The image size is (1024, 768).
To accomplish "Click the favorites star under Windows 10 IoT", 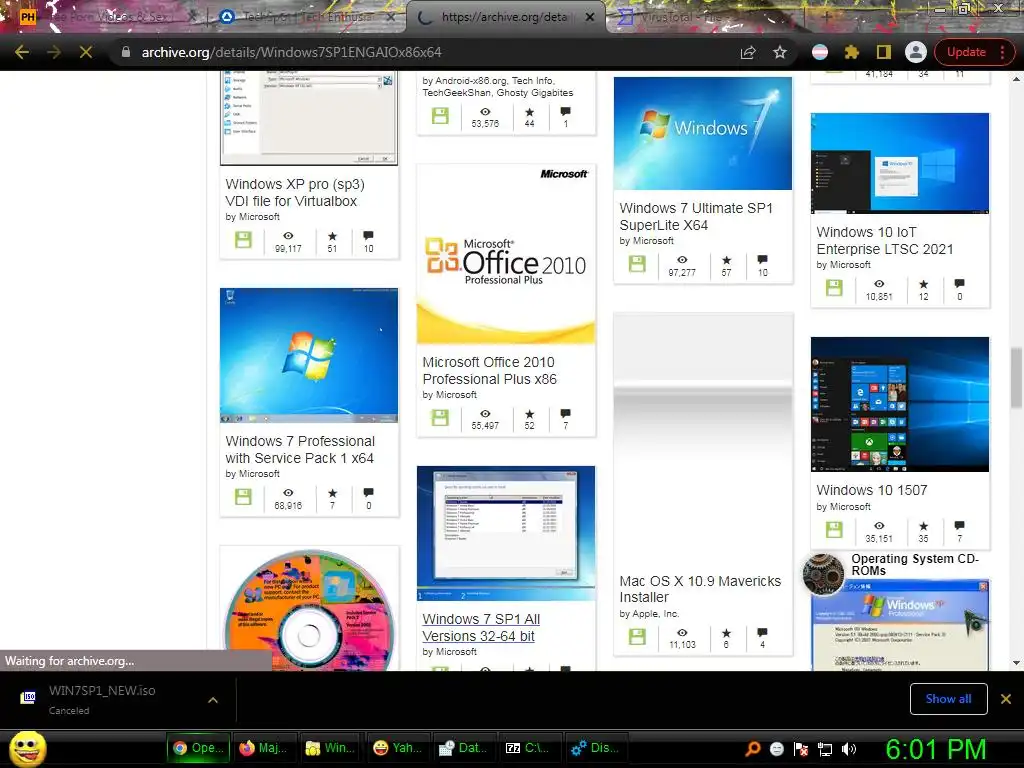I will [923, 284].
